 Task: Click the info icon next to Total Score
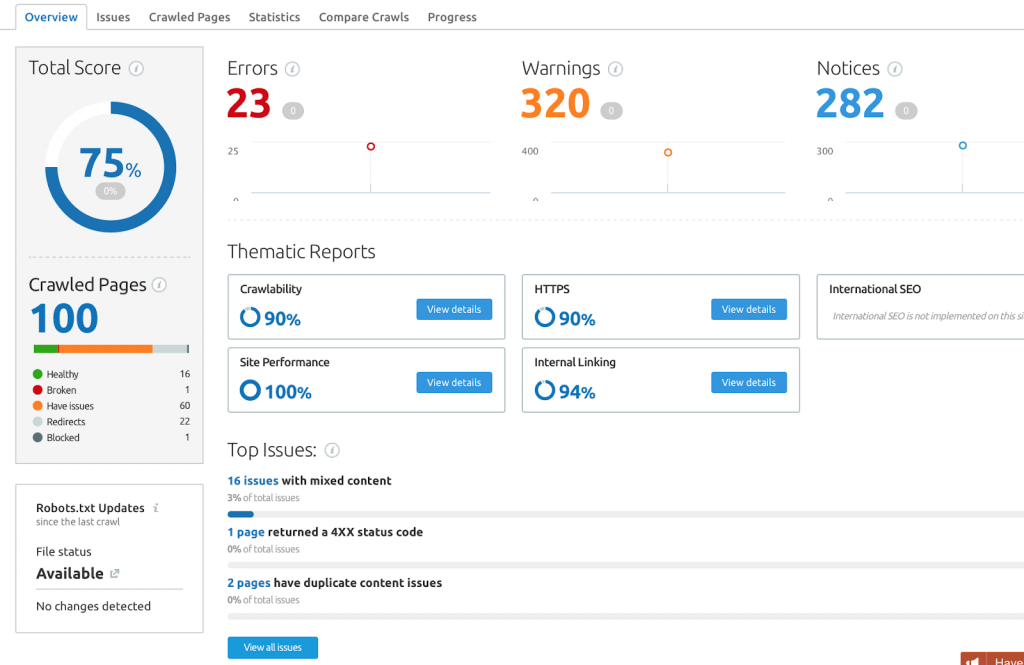click(x=136, y=69)
